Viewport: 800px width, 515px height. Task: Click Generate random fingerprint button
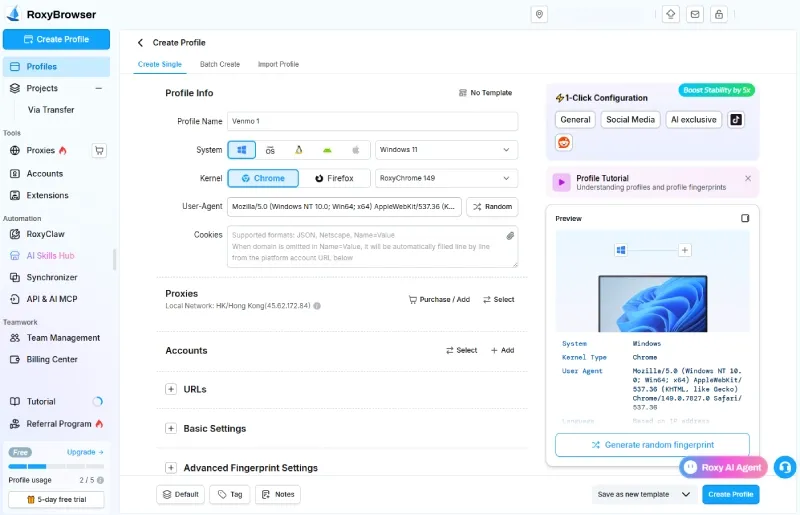click(652, 445)
